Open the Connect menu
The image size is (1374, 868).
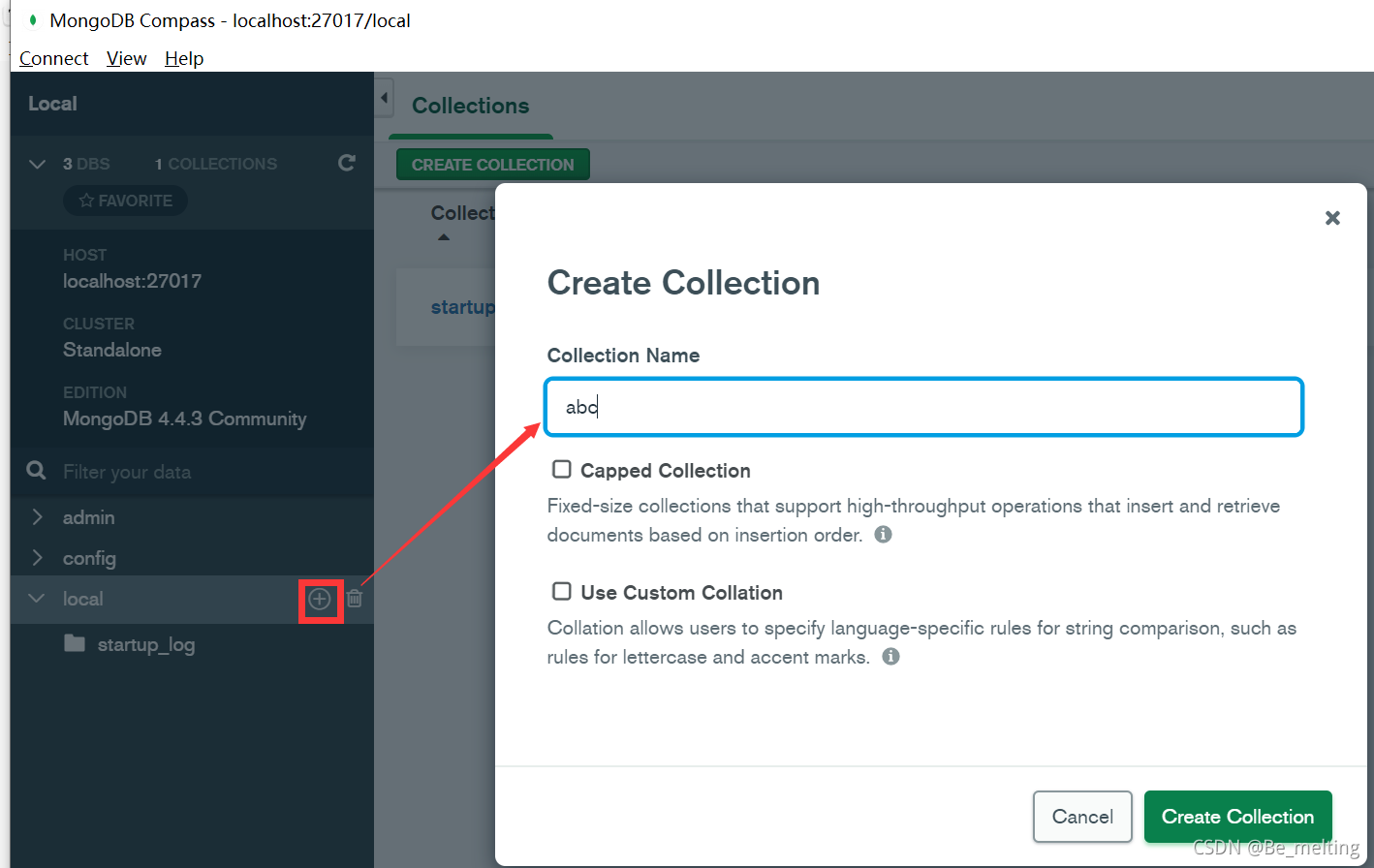pos(54,58)
